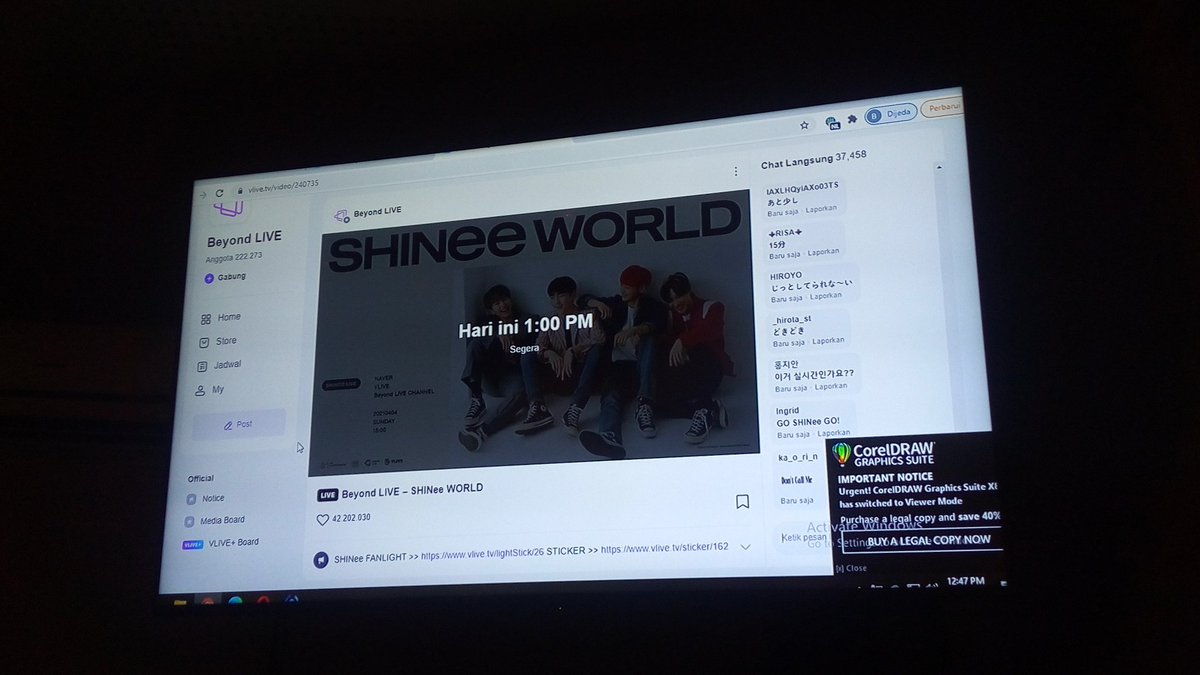Image resolution: width=1200 pixels, height=675 pixels.
Task: Click the Beyond LIVE – SHINee WORLD title
Action: coord(412,491)
